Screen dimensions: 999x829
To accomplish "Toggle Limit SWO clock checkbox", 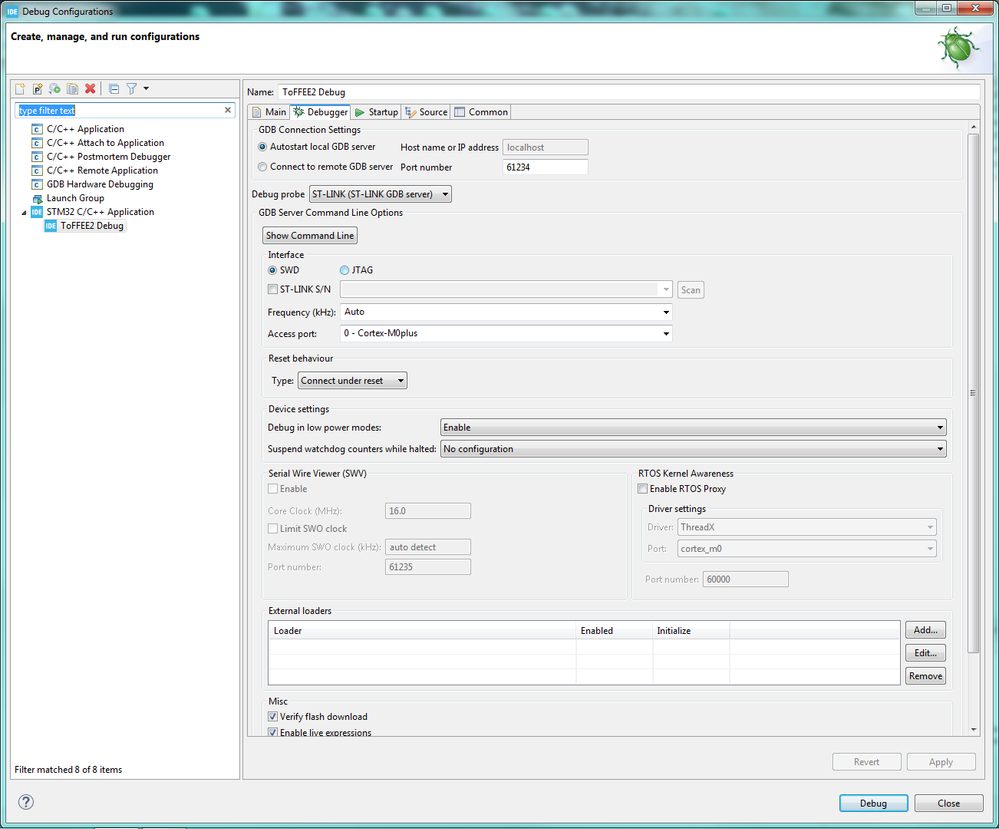I will [x=273, y=529].
